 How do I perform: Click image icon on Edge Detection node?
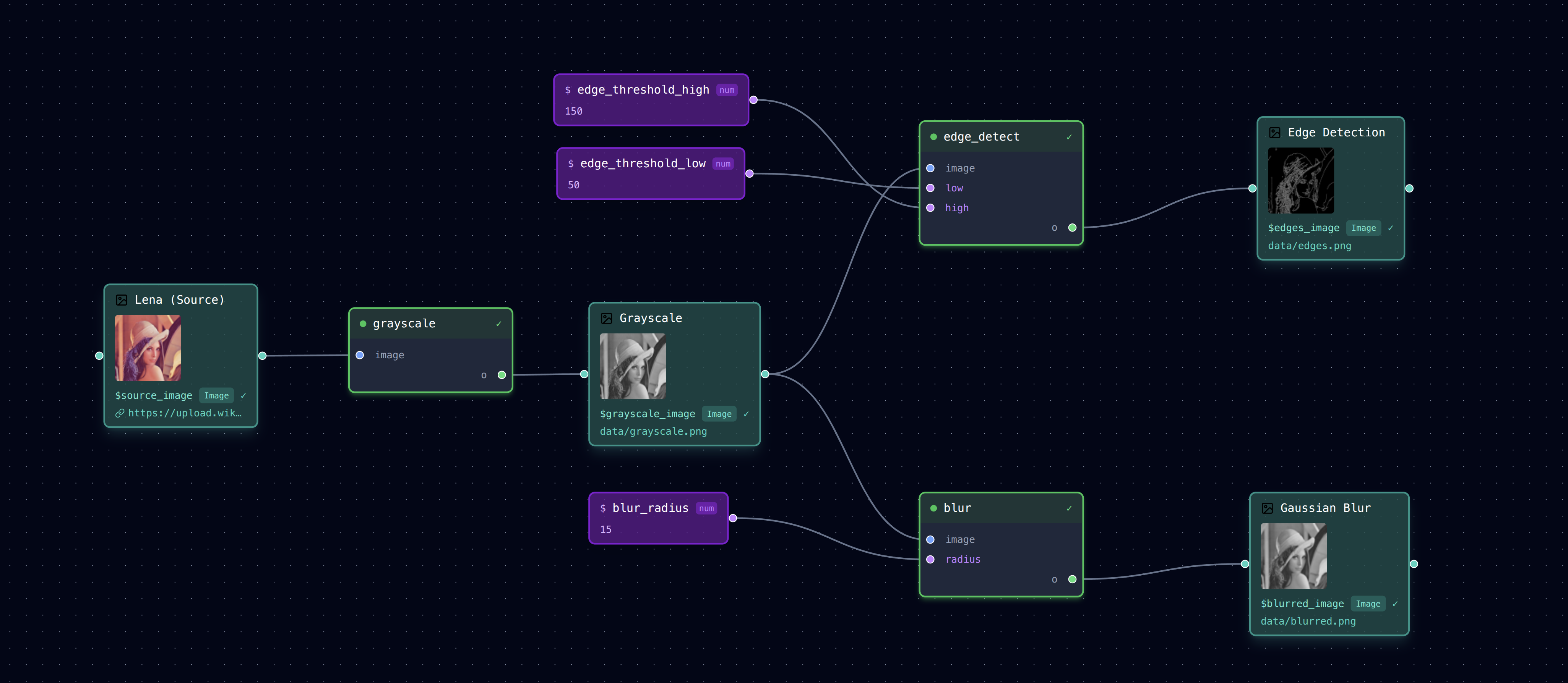coord(1274,133)
